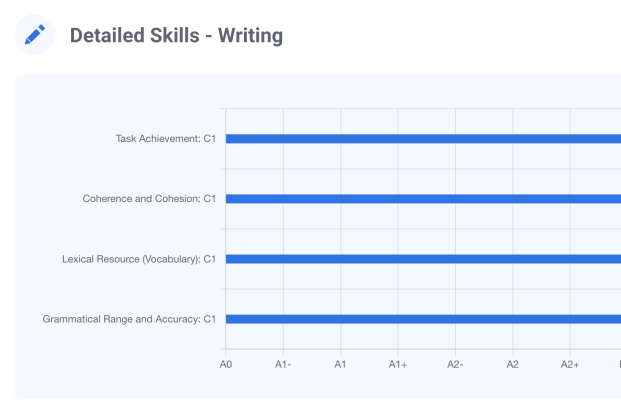Screen dimensions: 621x414
Task: Click the Detailed Skills - Writing heading
Action: coord(176,36)
